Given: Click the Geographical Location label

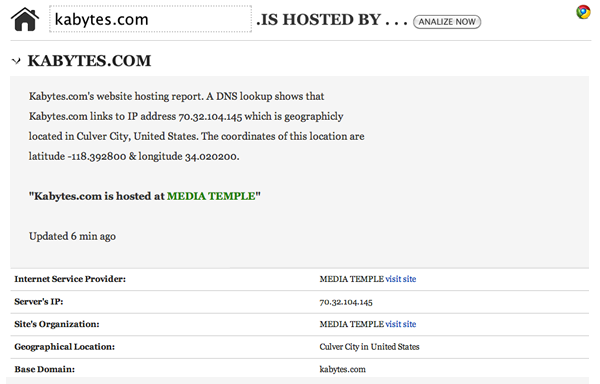Looking at the screenshot, I should click(x=65, y=347).
